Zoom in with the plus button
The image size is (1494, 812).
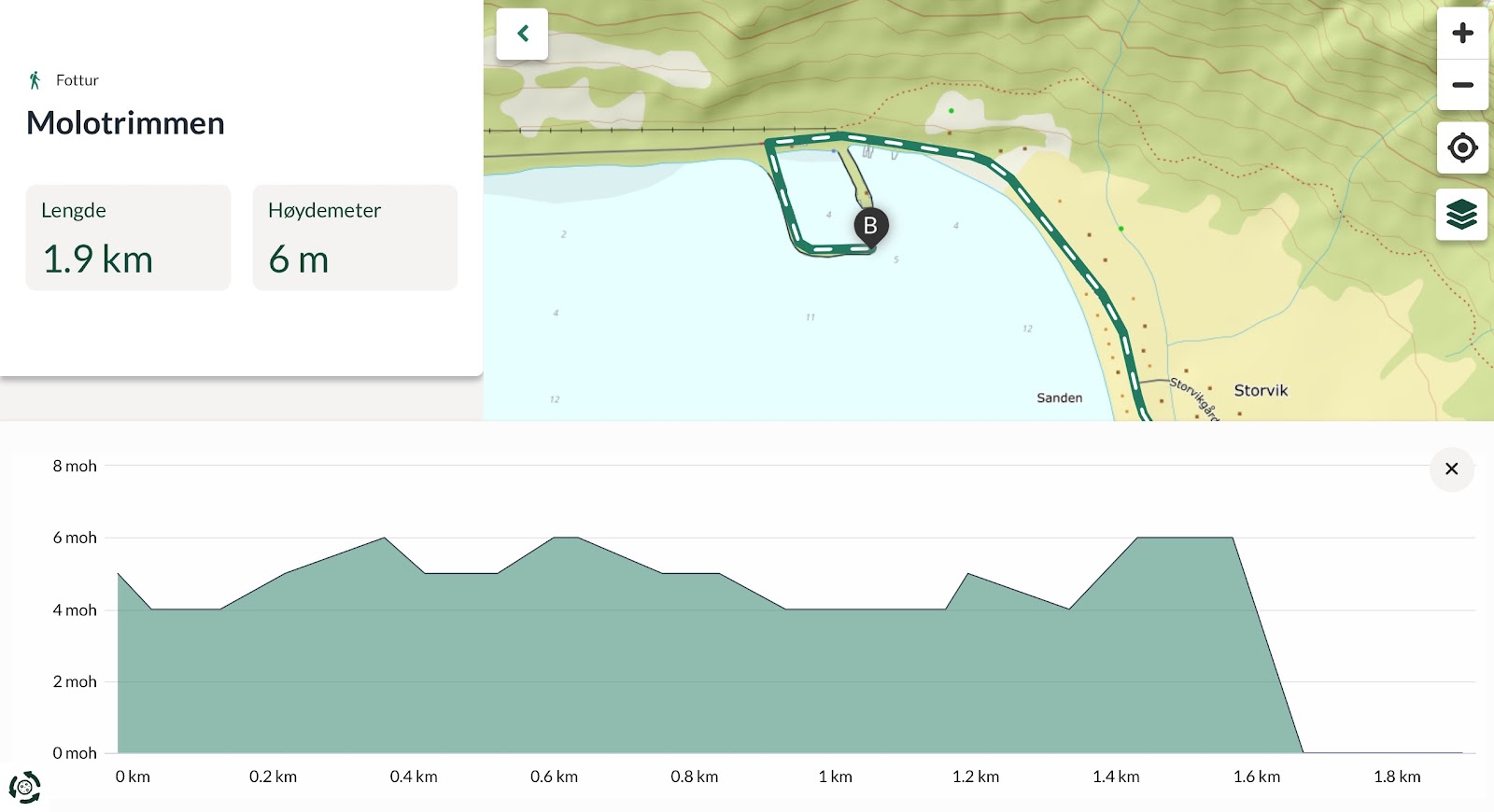pyautogui.click(x=1462, y=33)
